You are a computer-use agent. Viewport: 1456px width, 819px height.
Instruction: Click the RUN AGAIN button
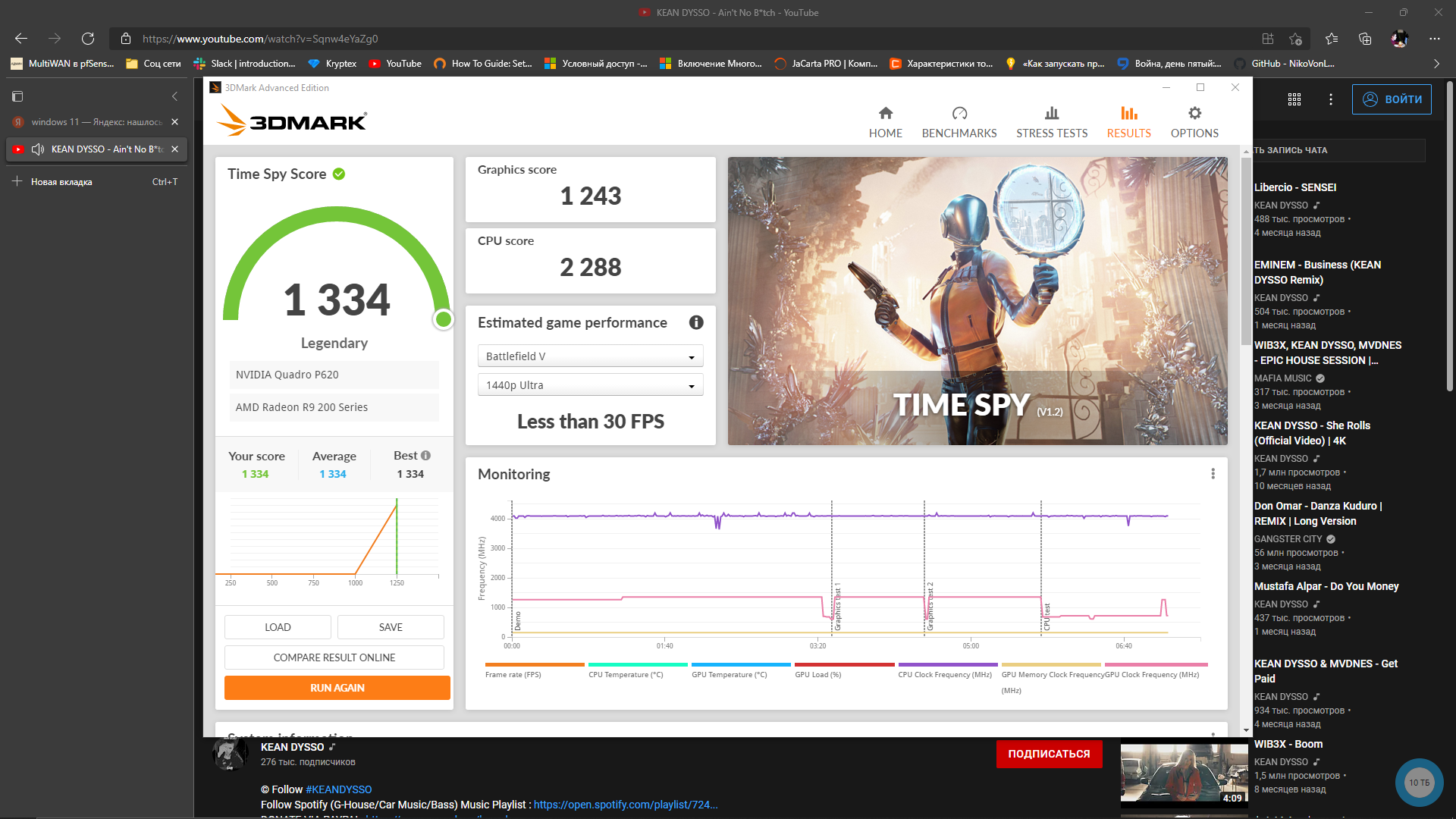point(335,688)
